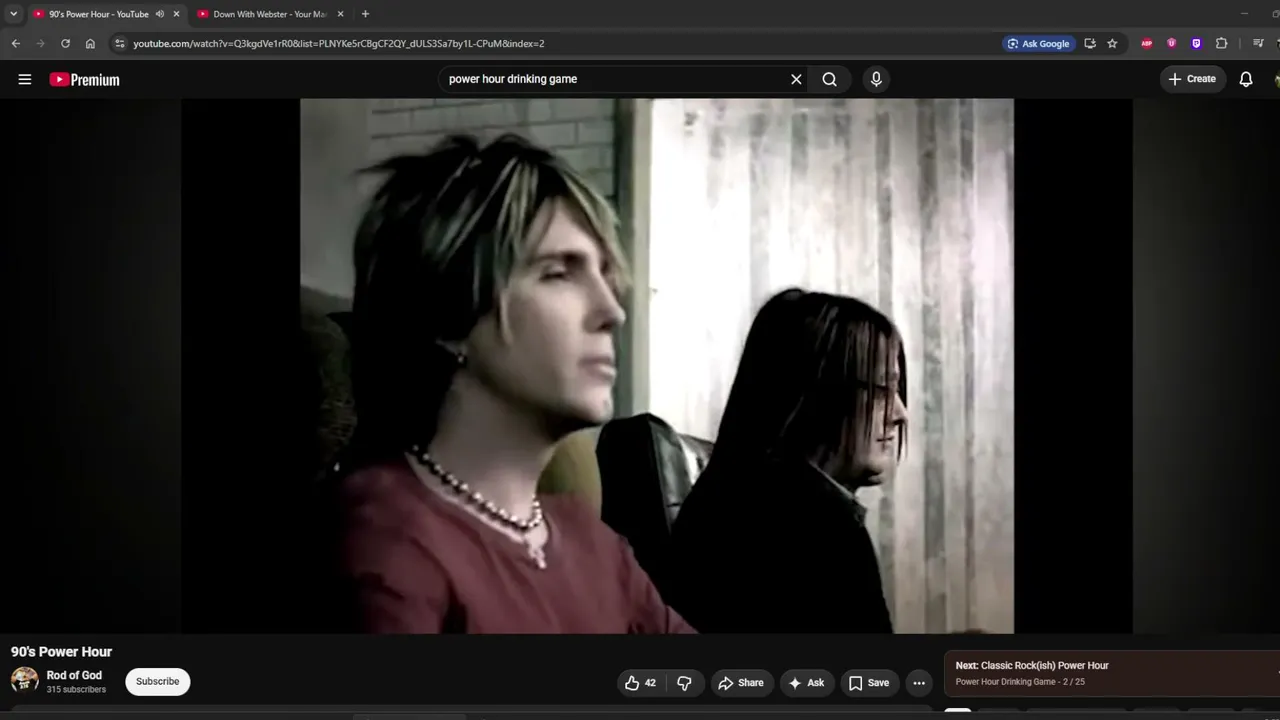This screenshot has width=1280, height=720.
Task: Install app icon in address bar
Action: pos(1090,43)
